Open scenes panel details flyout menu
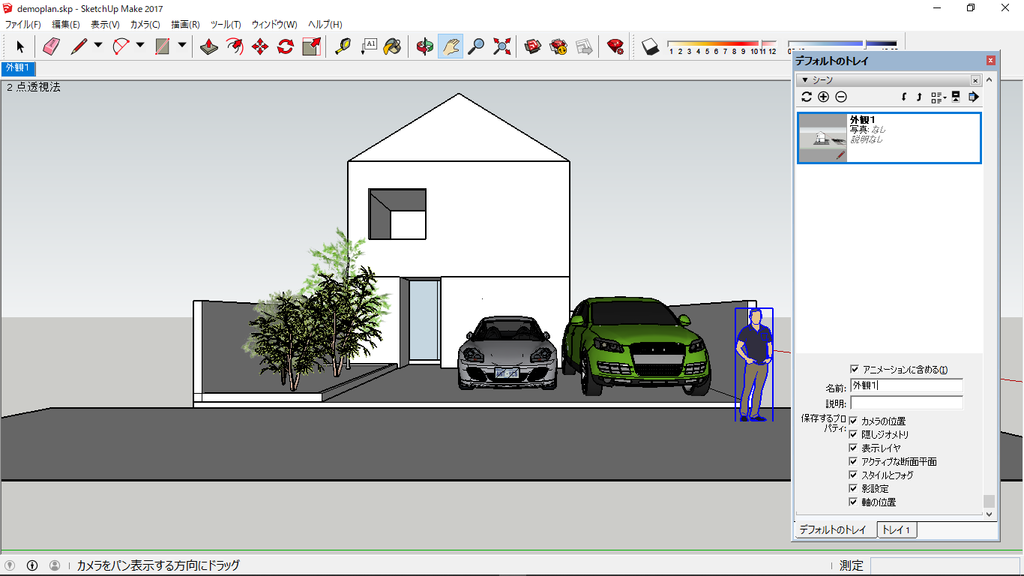Screen dimensions: 1024x576 point(974,97)
